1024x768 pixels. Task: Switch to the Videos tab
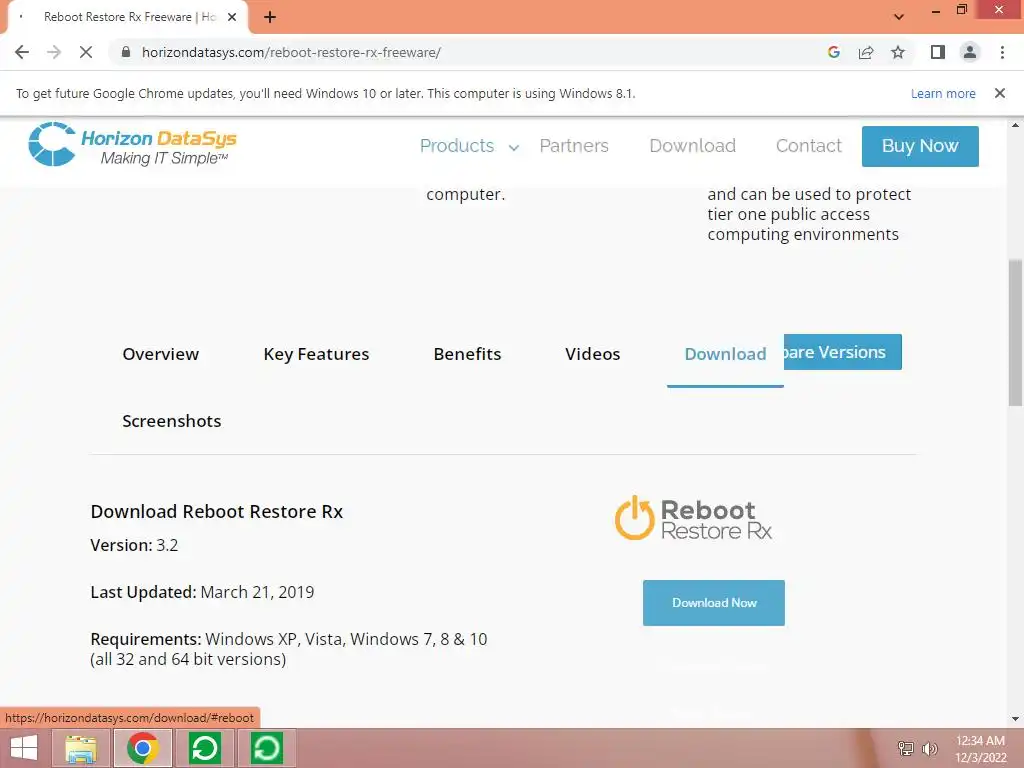click(x=593, y=354)
